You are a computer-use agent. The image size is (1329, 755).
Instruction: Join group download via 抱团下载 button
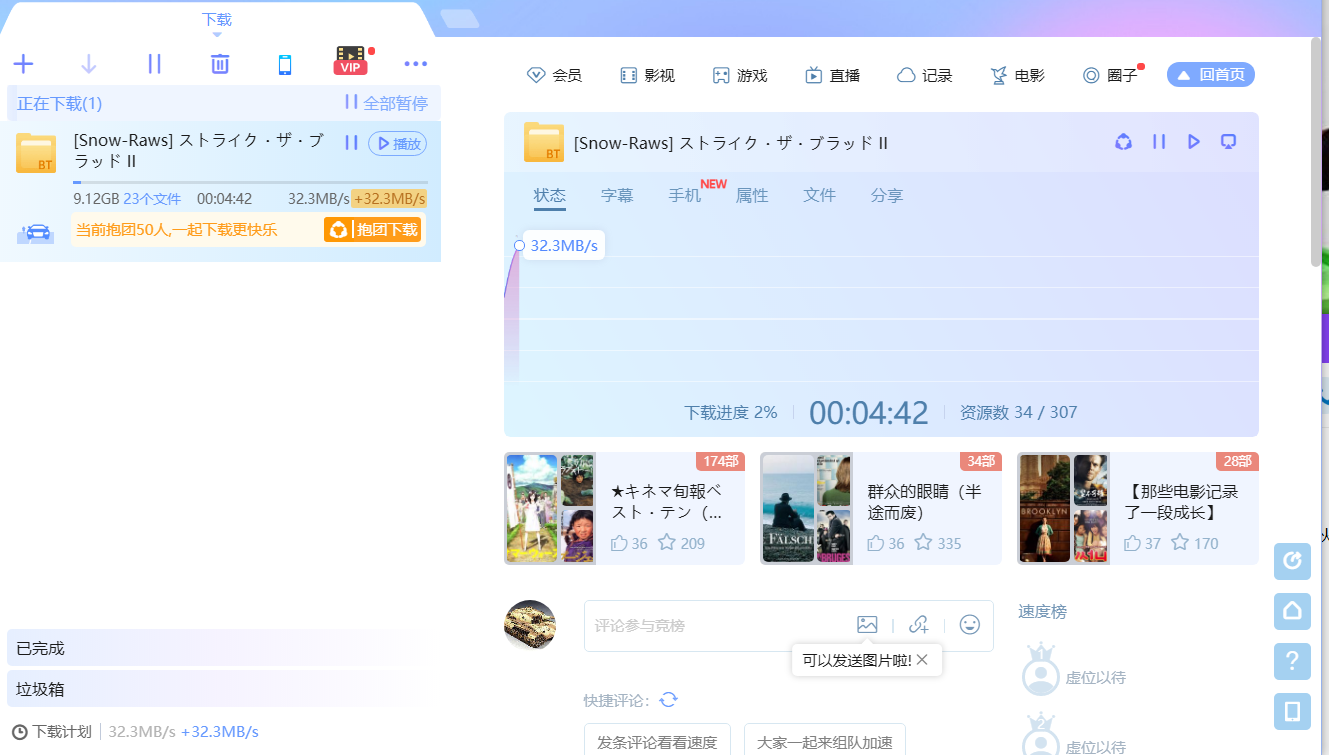pyautogui.click(x=373, y=229)
